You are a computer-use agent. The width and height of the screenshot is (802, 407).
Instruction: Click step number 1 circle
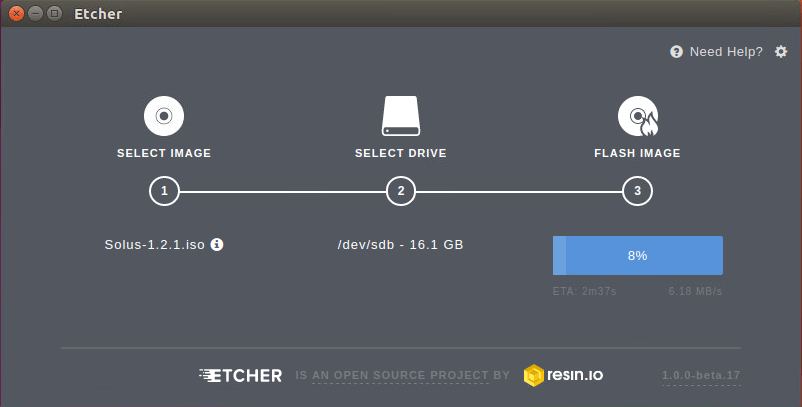[164, 191]
